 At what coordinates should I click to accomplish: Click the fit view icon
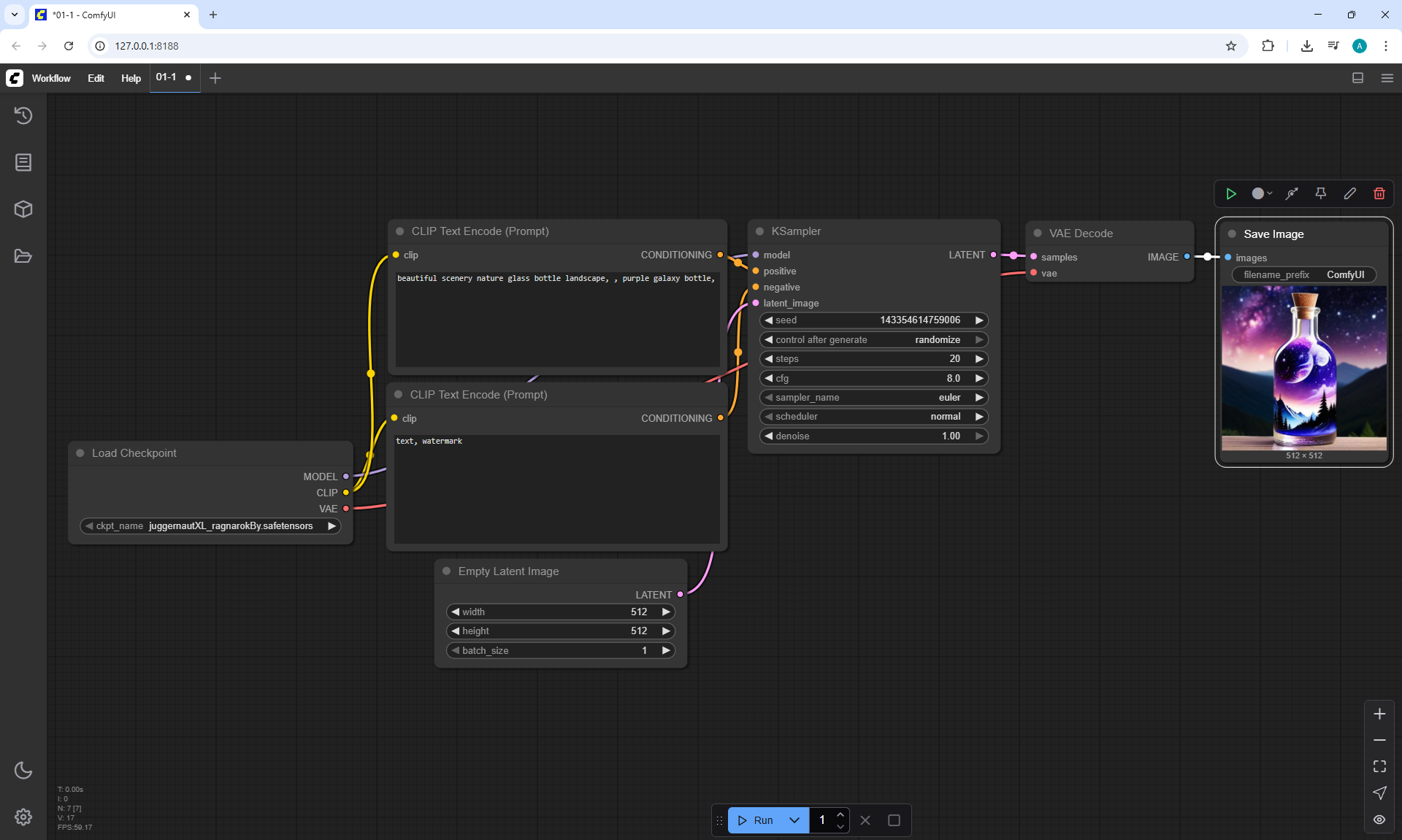[1379, 766]
